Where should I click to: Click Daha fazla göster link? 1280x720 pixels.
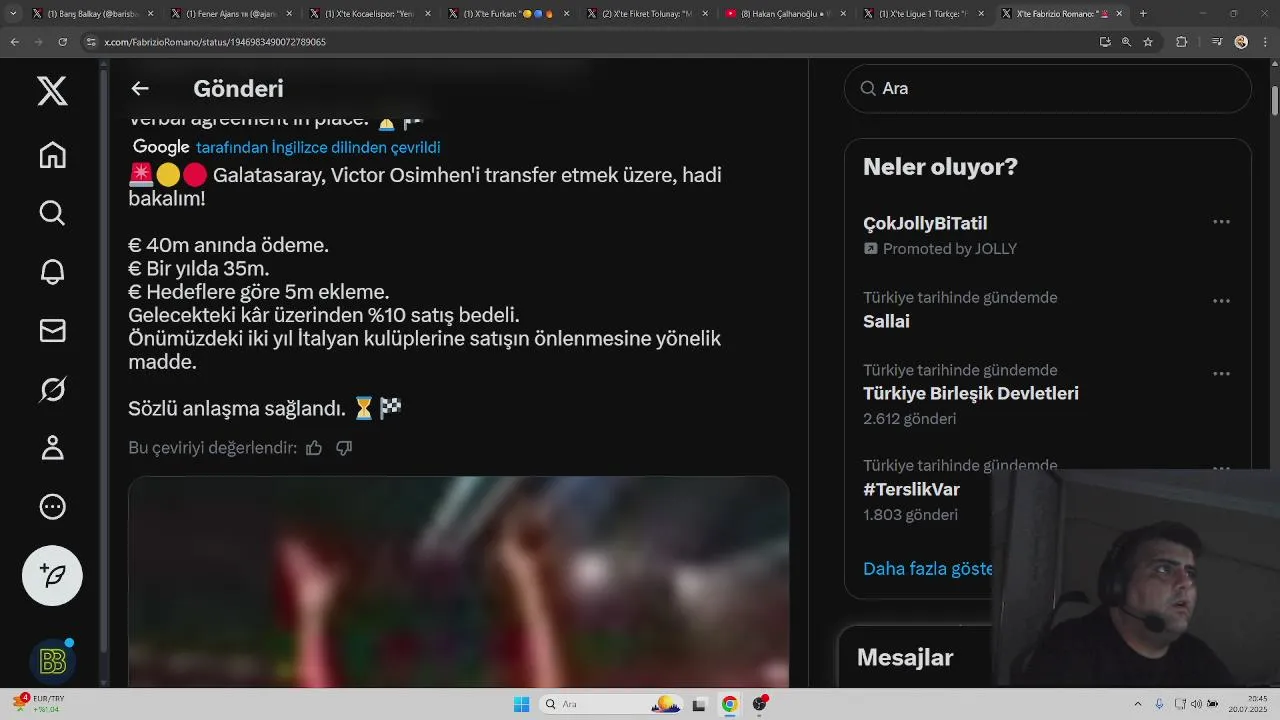pos(928,568)
